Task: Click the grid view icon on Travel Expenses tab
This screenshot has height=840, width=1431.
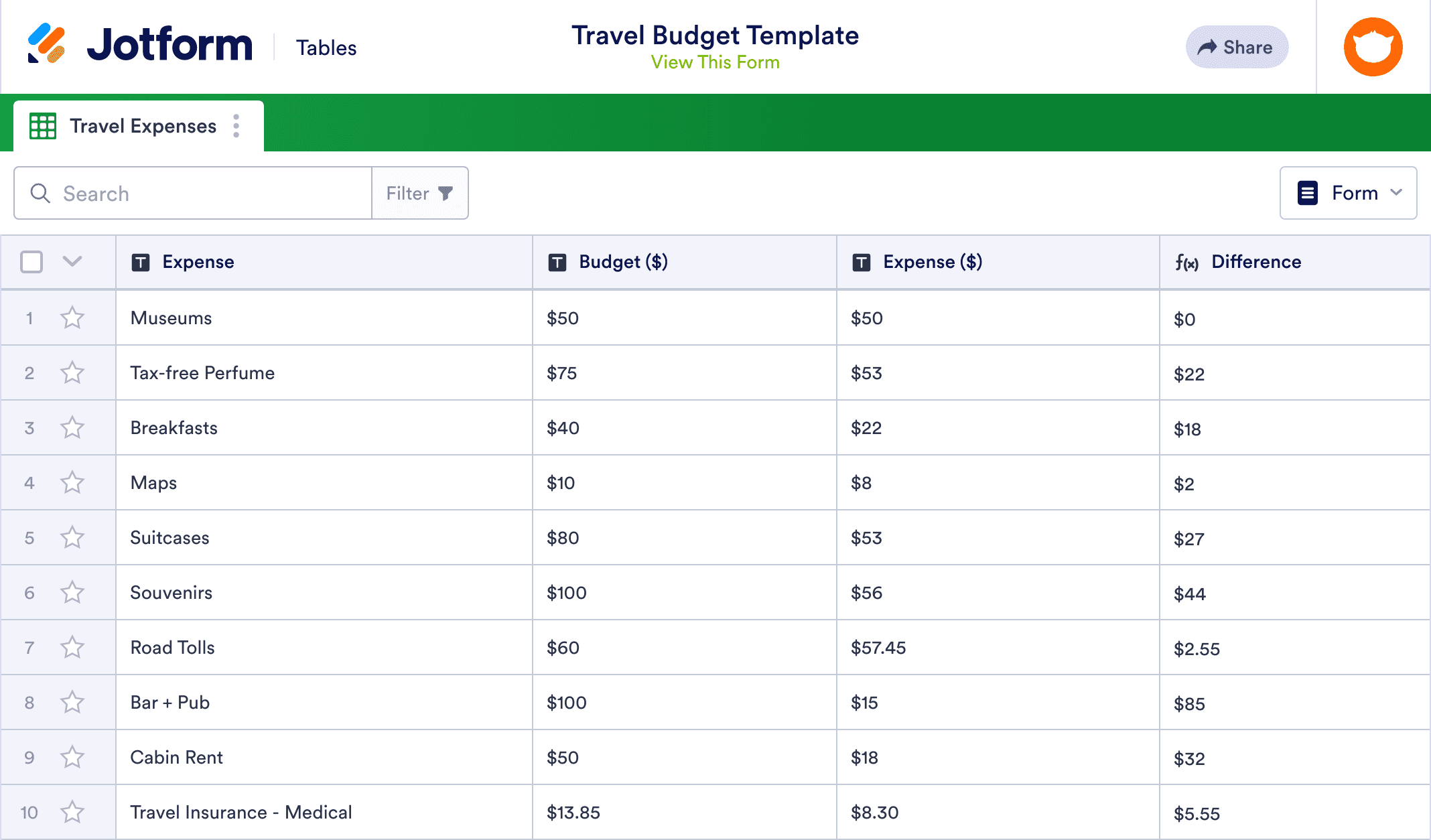Action: click(x=43, y=126)
